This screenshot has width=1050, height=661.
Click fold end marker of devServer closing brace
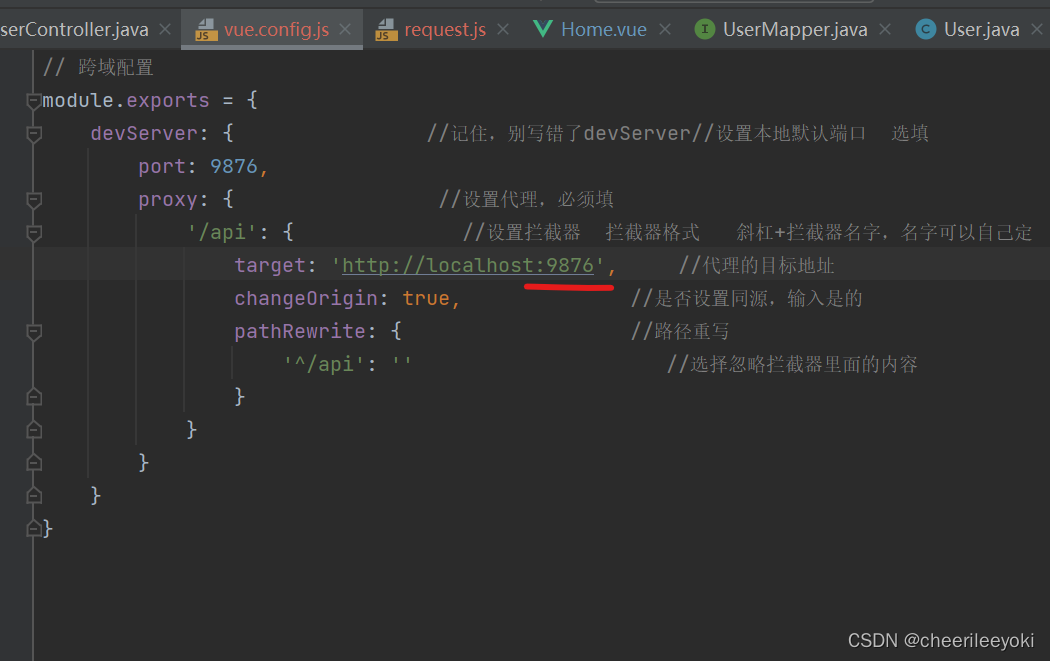pos(33,496)
